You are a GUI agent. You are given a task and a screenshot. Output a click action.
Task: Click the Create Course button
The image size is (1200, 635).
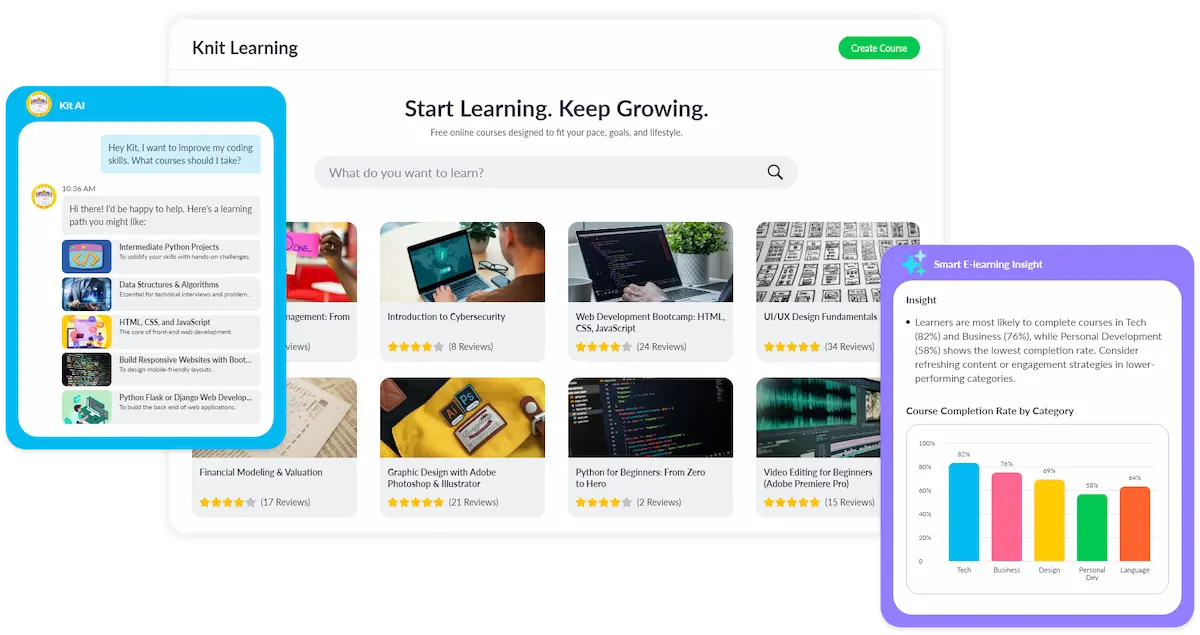pos(879,48)
